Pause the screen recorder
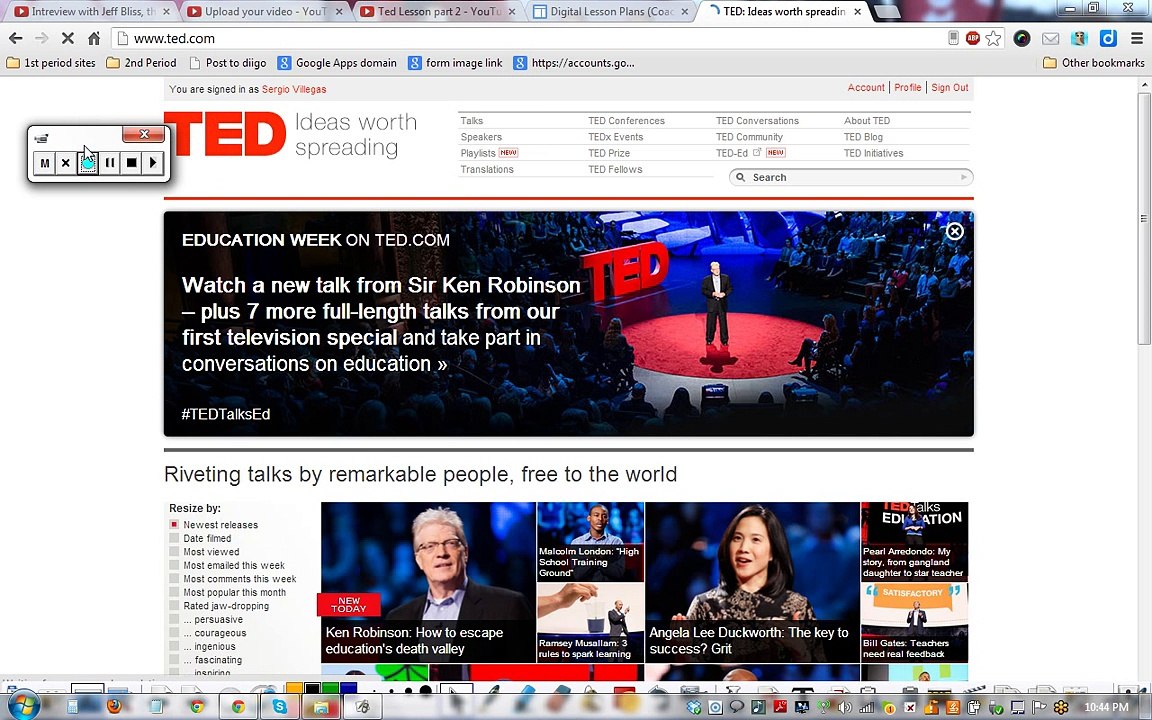1152x720 pixels. [109, 162]
